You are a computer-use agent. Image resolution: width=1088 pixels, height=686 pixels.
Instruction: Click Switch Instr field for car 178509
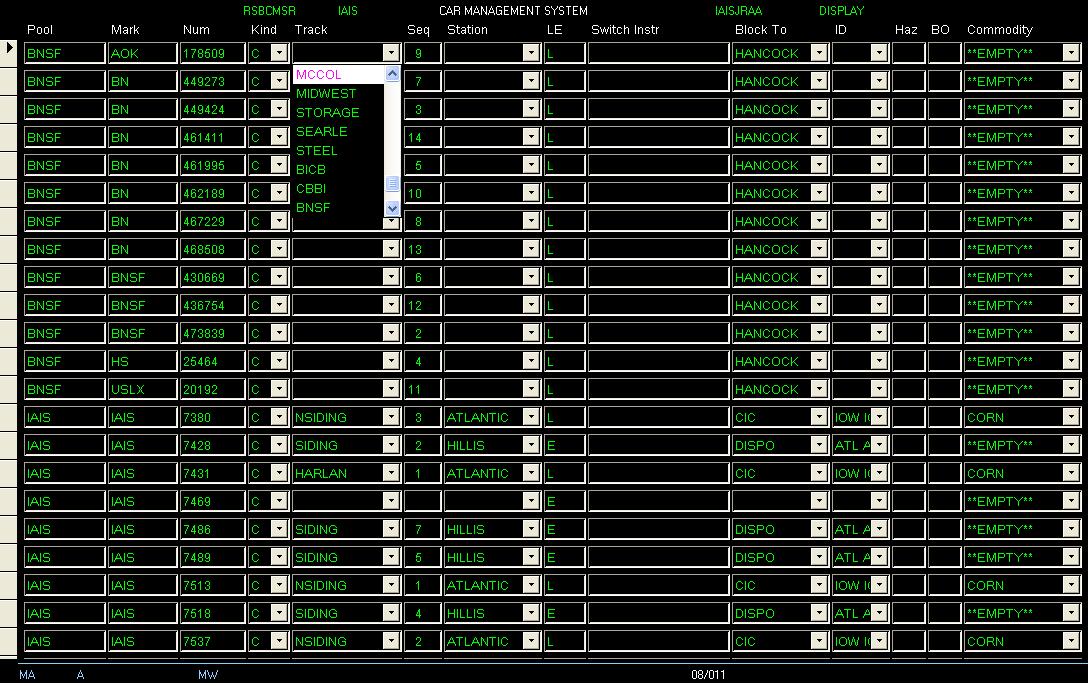(x=658, y=53)
